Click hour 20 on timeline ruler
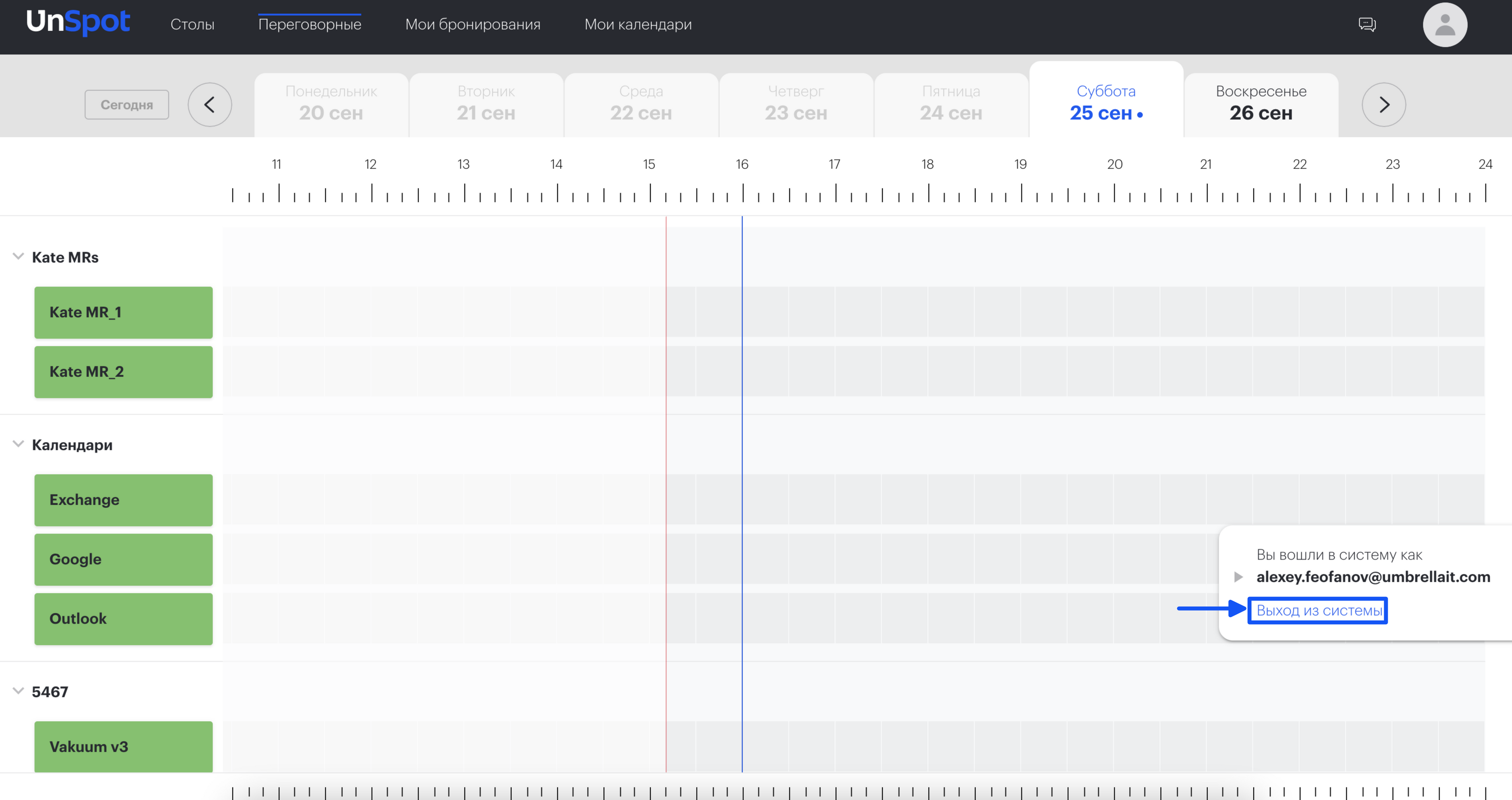 tap(1115, 164)
